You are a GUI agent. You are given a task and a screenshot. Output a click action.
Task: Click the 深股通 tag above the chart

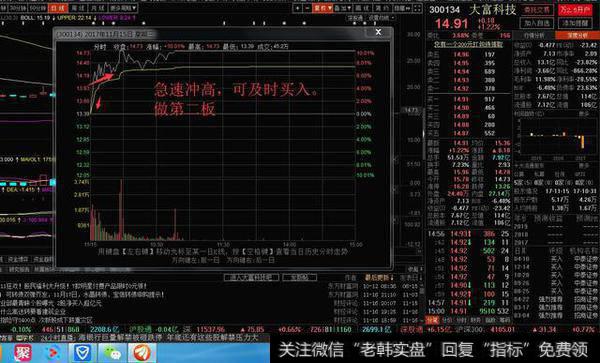pyautogui.click(x=355, y=18)
